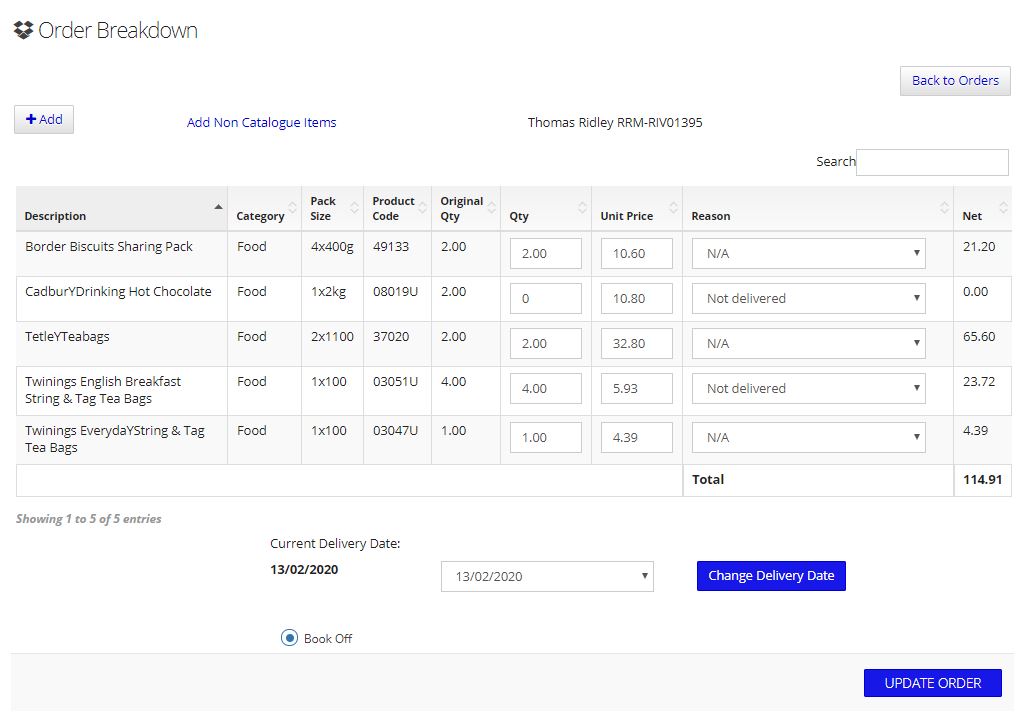This screenshot has width=1024, height=723.
Task: Click the plus Add button
Action: click(x=44, y=120)
